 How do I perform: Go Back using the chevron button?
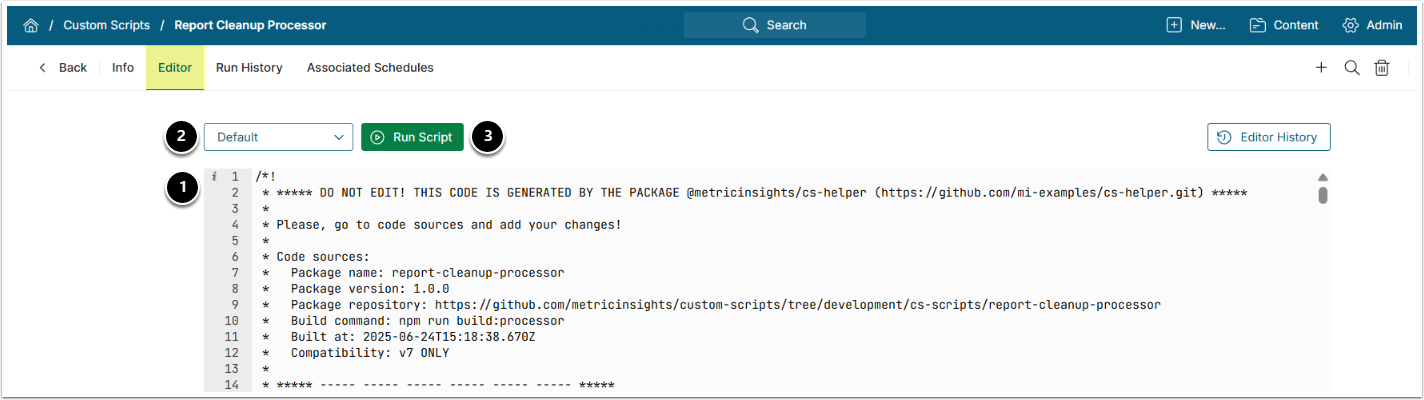[x=62, y=68]
